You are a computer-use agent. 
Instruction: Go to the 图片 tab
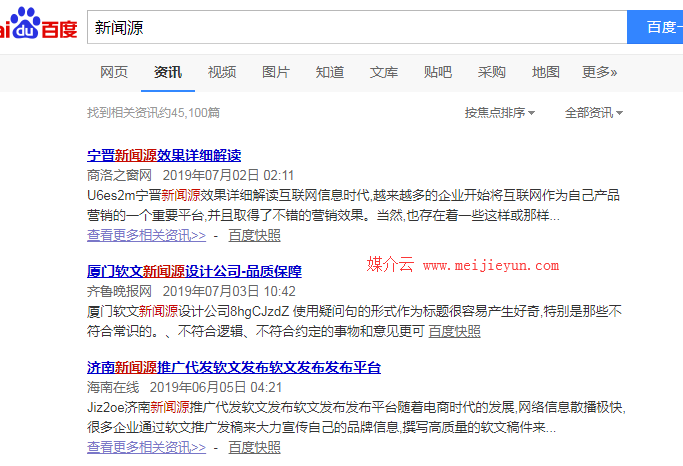(276, 72)
